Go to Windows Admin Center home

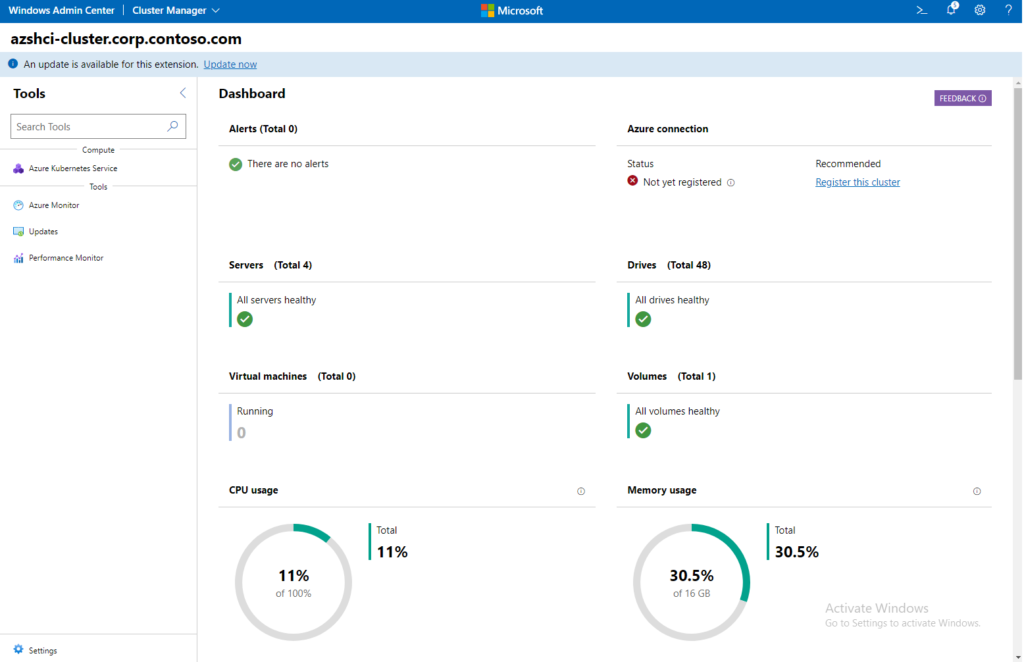pos(61,10)
